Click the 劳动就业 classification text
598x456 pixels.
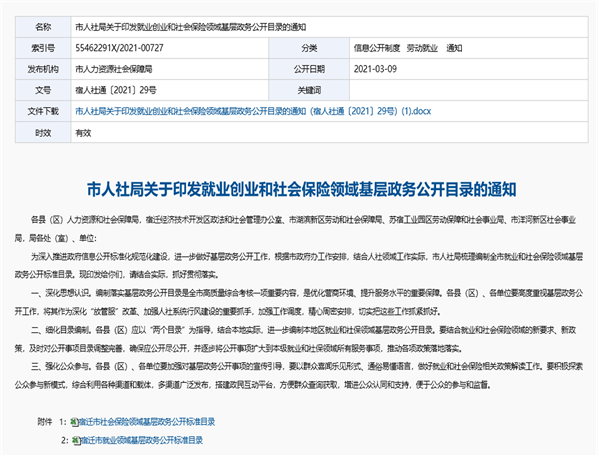pyautogui.click(x=422, y=48)
